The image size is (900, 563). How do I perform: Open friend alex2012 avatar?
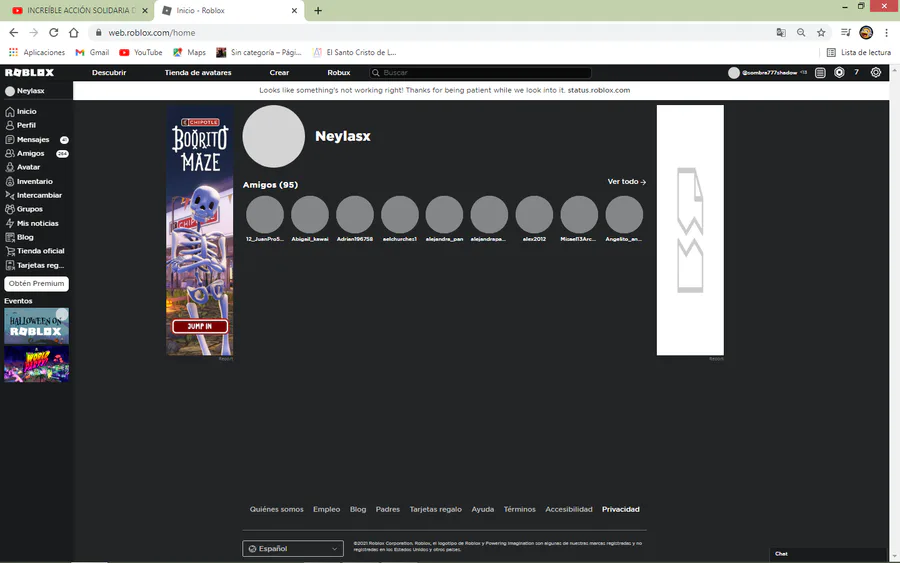point(534,215)
